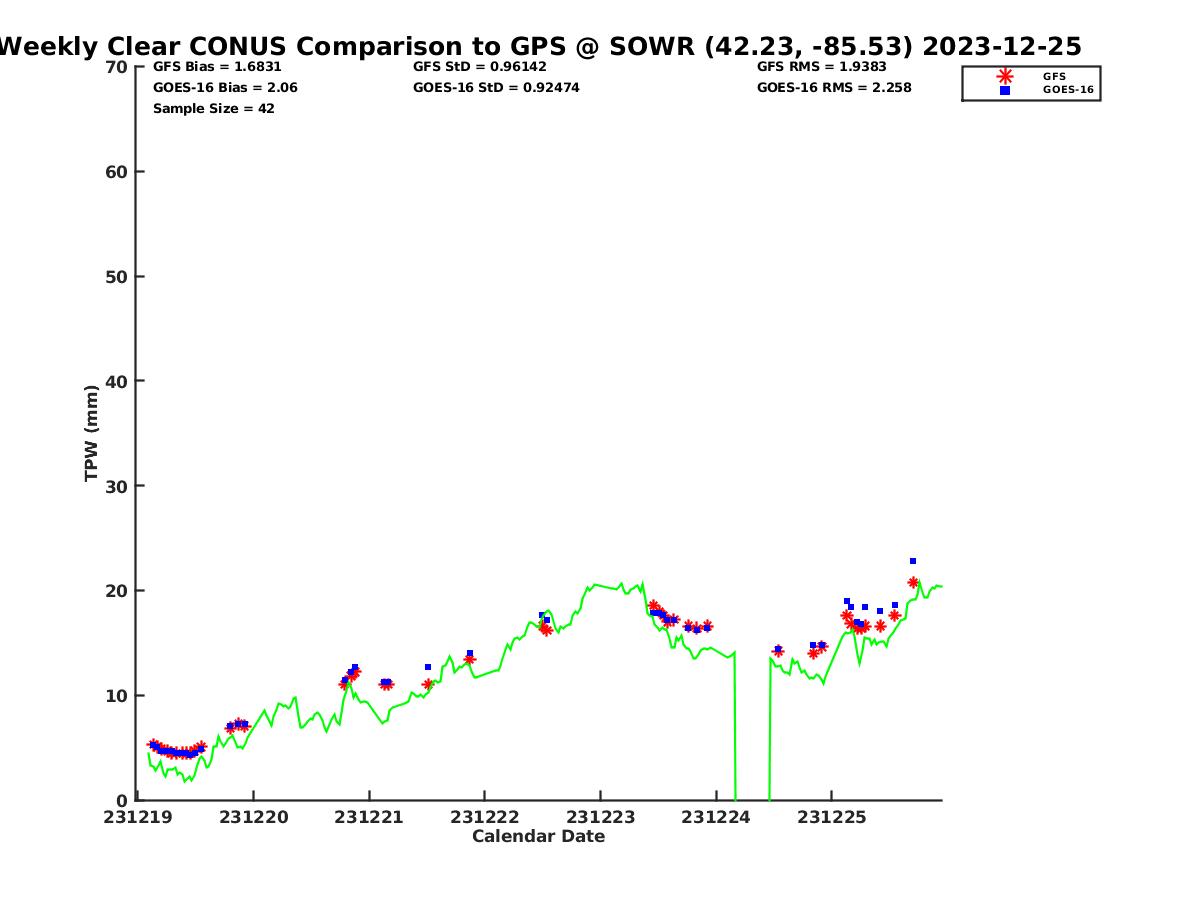Click the GOES-16 StD statistic label
This screenshot has height=900, width=1200.
[496, 88]
